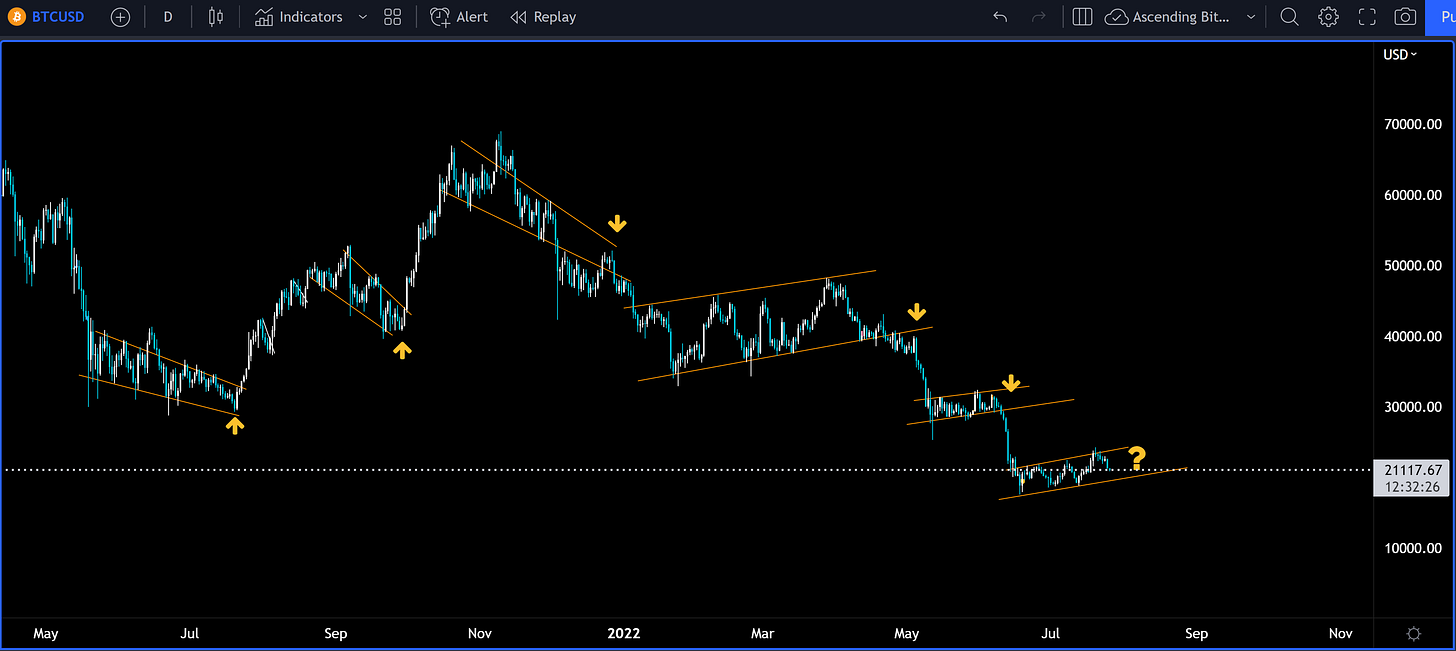The image size is (1456, 651).
Task: Open the quick search magnifier
Action: [x=1289, y=17]
